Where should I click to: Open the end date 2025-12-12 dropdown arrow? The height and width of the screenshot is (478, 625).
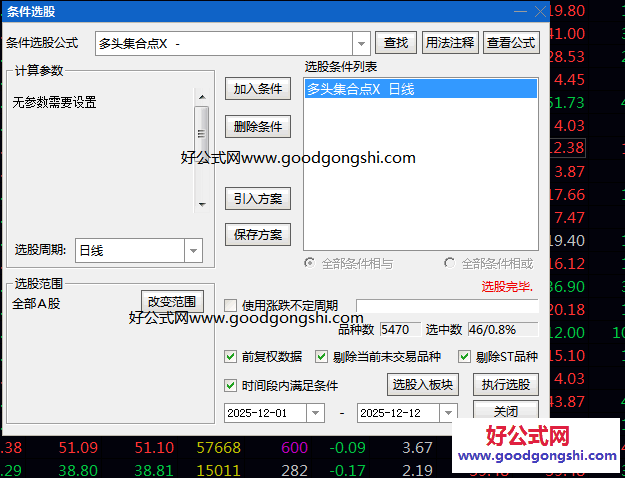448,413
